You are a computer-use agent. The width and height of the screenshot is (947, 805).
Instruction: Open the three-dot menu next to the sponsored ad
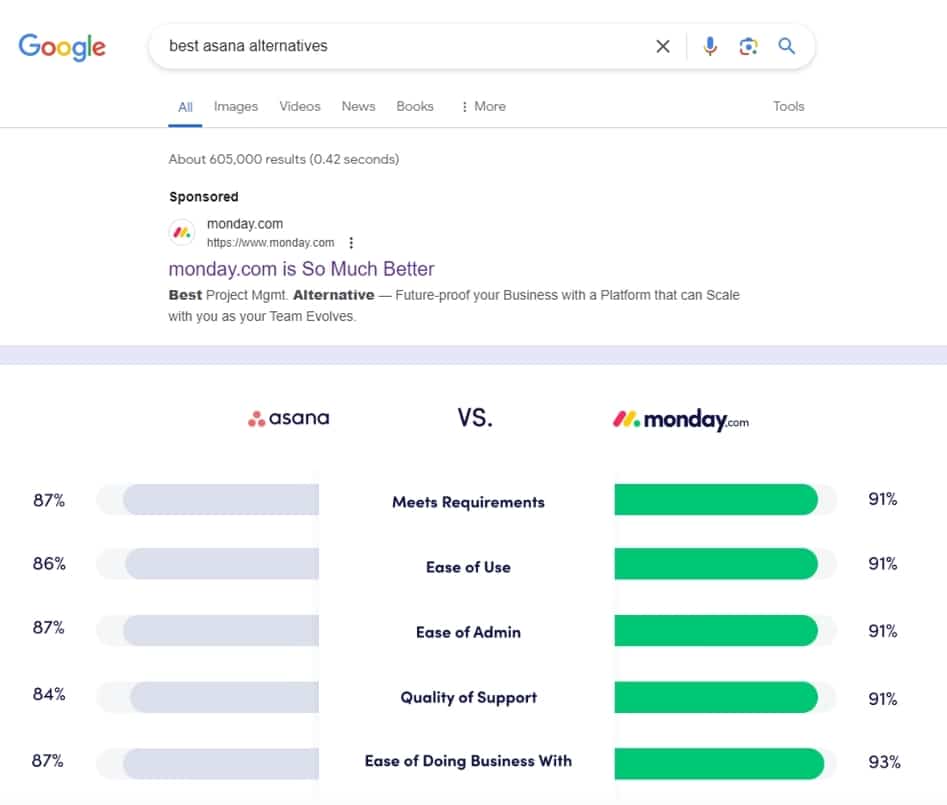tap(351, 242)
